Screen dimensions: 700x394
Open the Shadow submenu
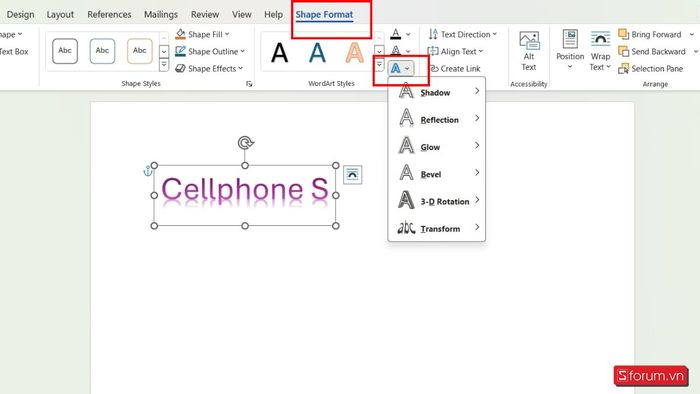pyautogui.click(x=437, y=92)
